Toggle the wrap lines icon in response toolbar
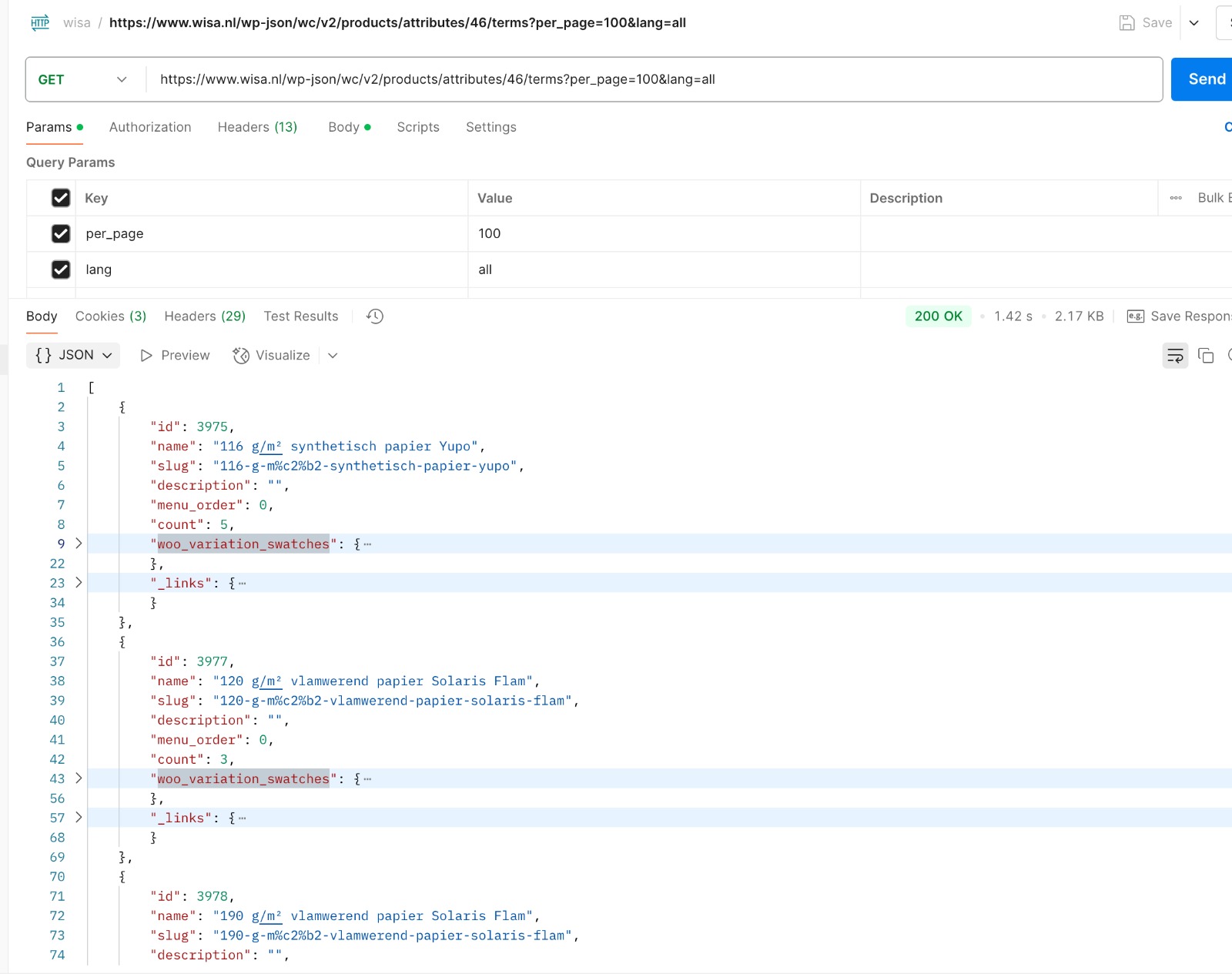Image resolution: width=1232 pixels, height=974 pixels. pos(1175,355)
